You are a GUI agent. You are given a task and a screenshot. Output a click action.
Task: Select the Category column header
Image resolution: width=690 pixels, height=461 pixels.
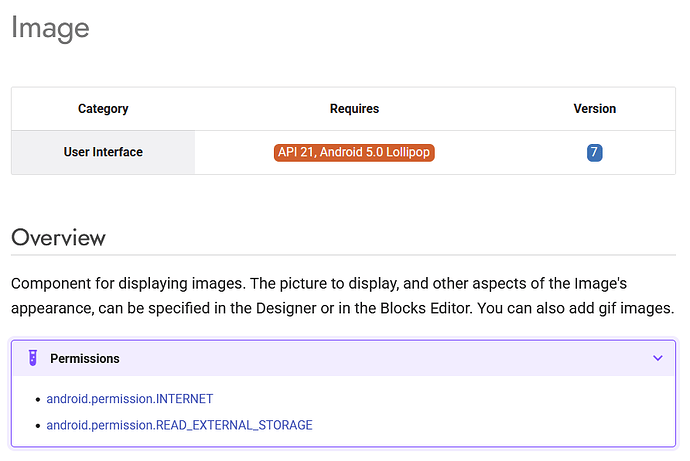click(x=103, y=109)
